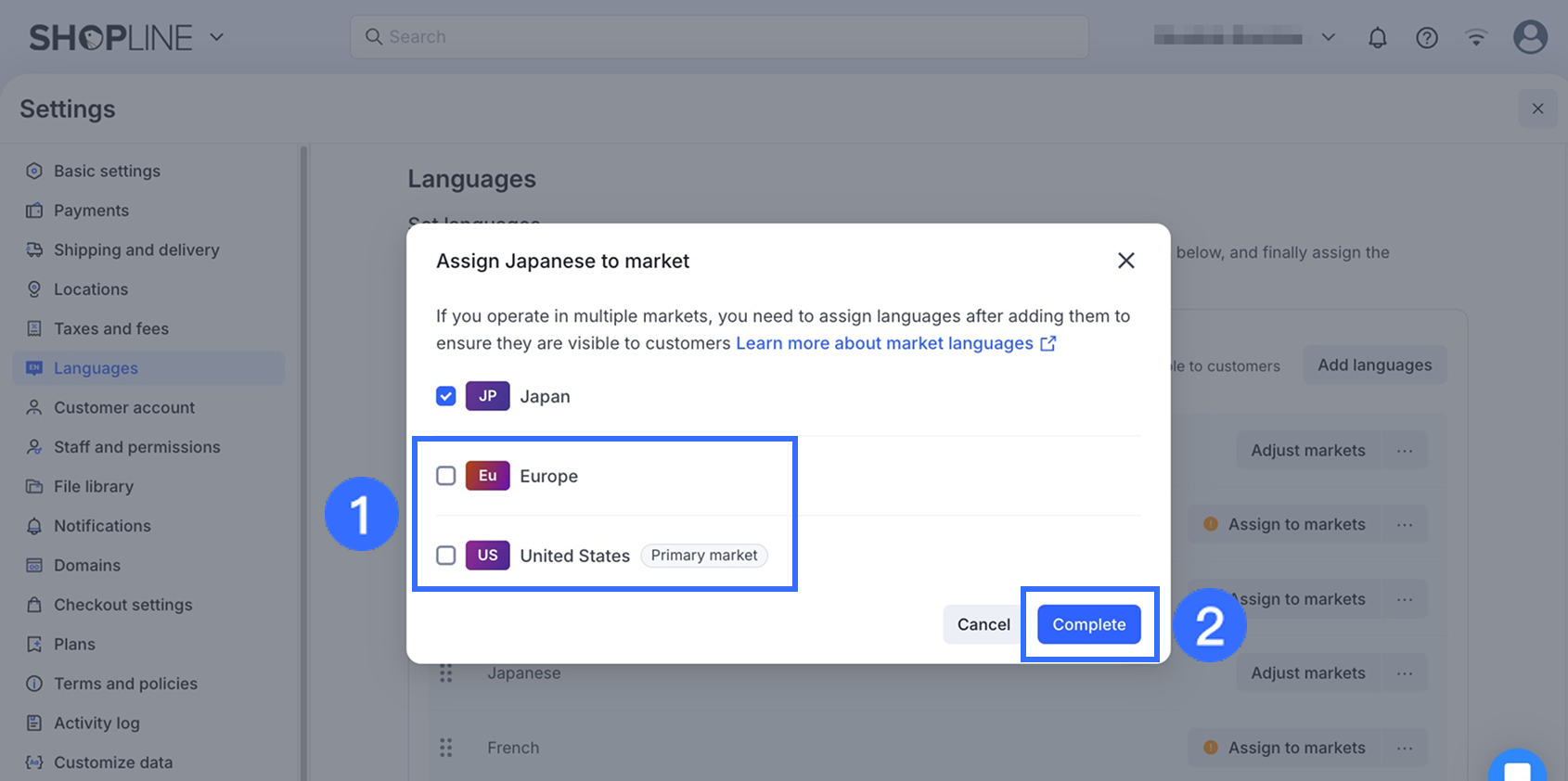Close the Settings panel
The image size is (1568, 781).
(1537, 109)
